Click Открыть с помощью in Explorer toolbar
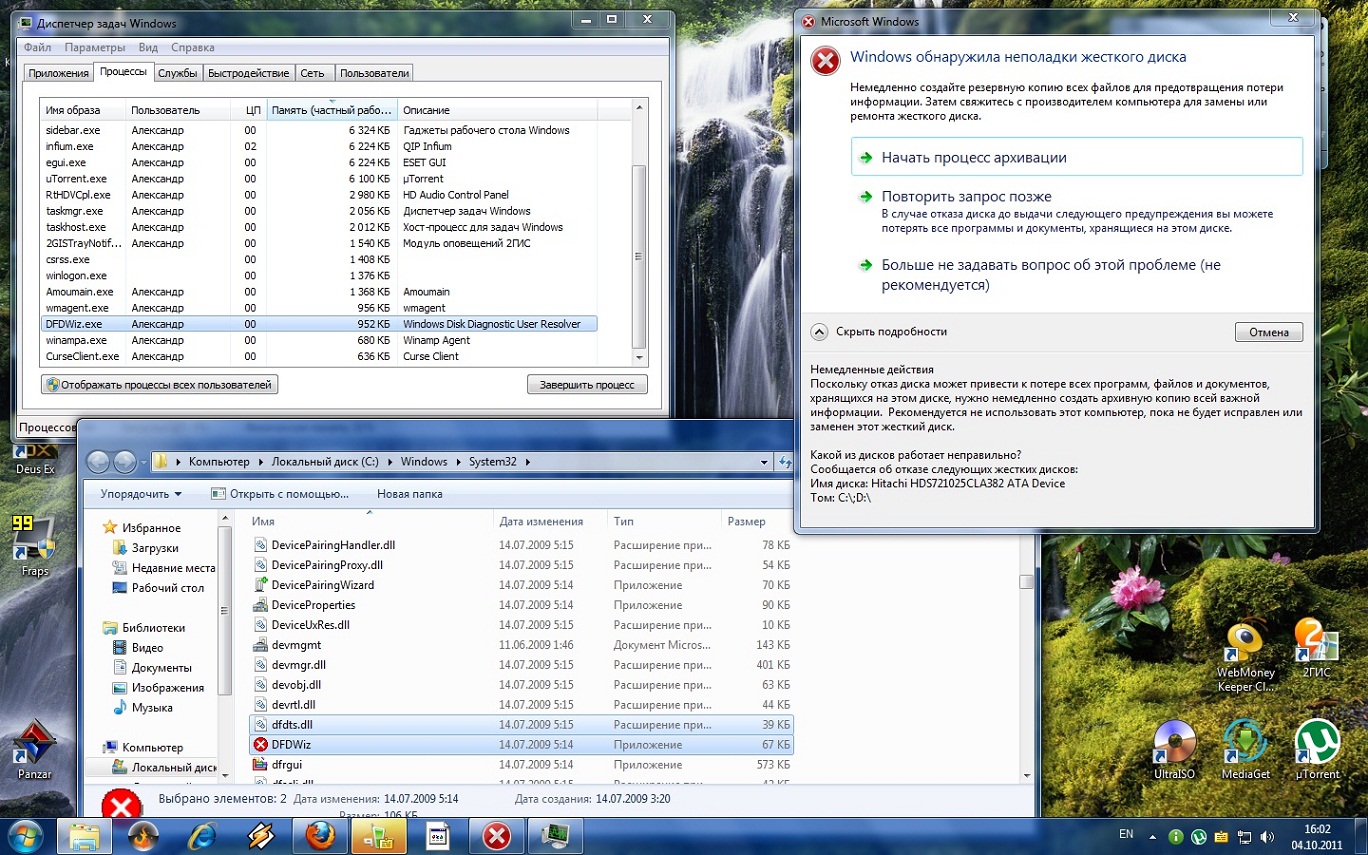 [x=280, y=494]
